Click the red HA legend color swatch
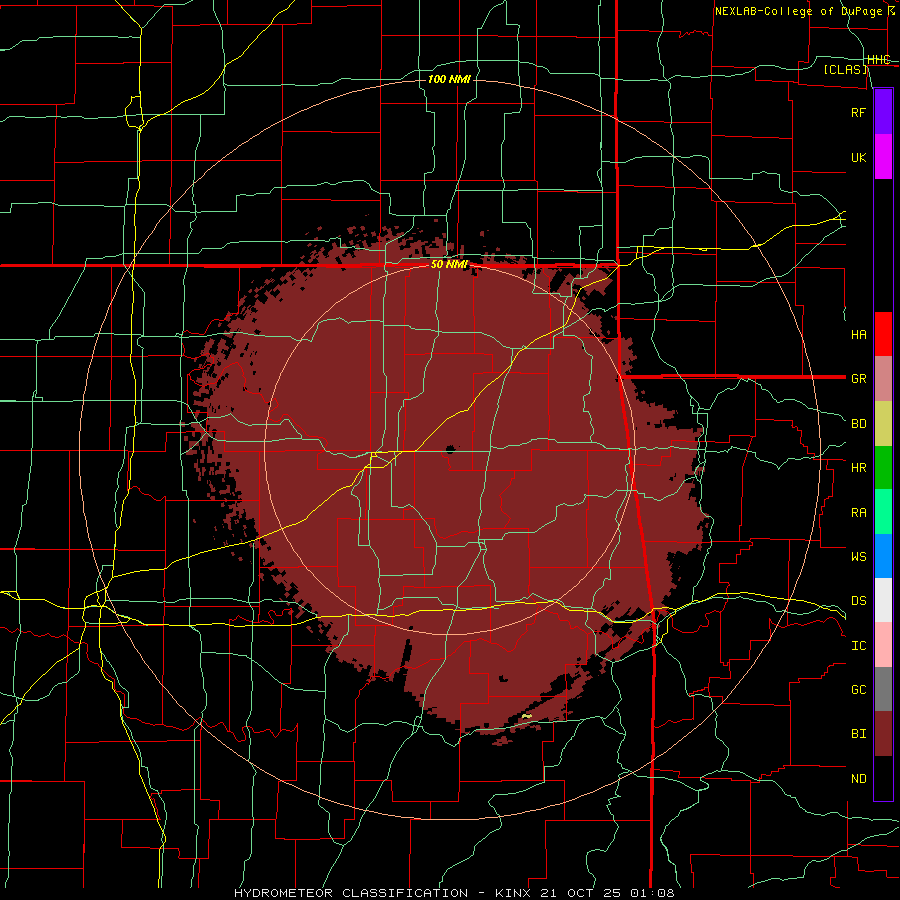The image size is (900, 900). coord(883,334)
